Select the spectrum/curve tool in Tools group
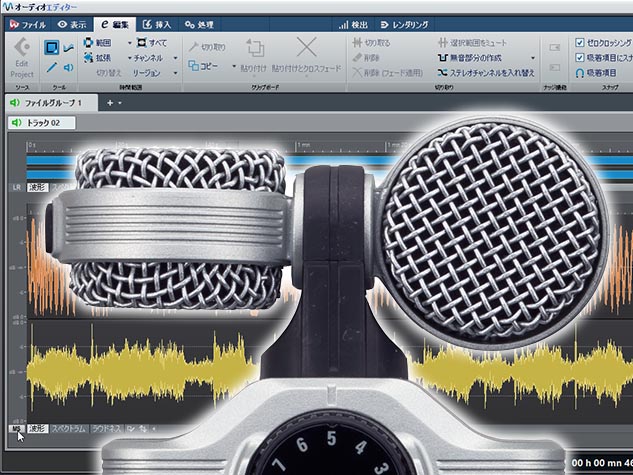 coord(69,48)
